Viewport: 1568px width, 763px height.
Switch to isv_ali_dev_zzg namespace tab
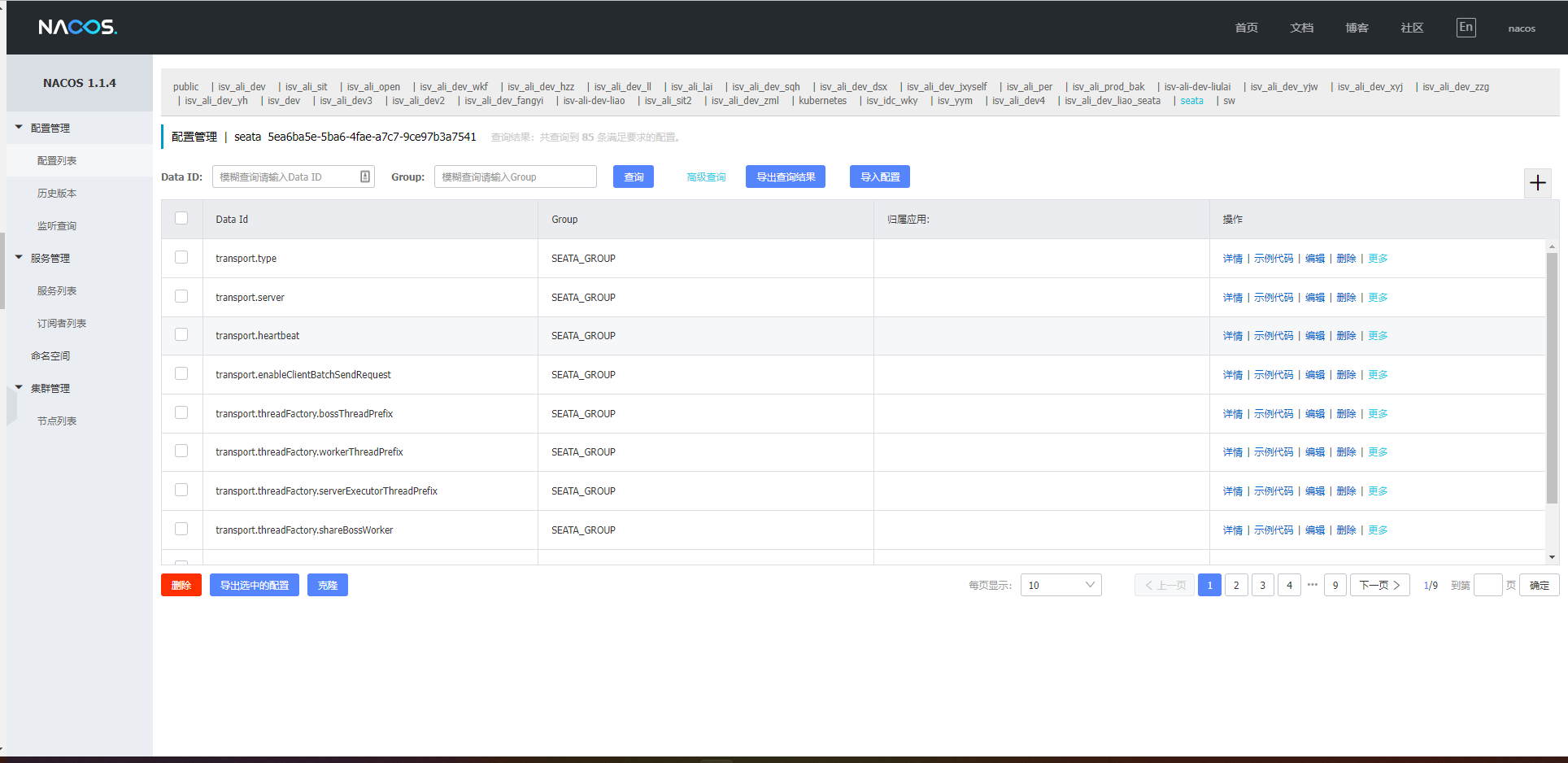point(1456,87)
